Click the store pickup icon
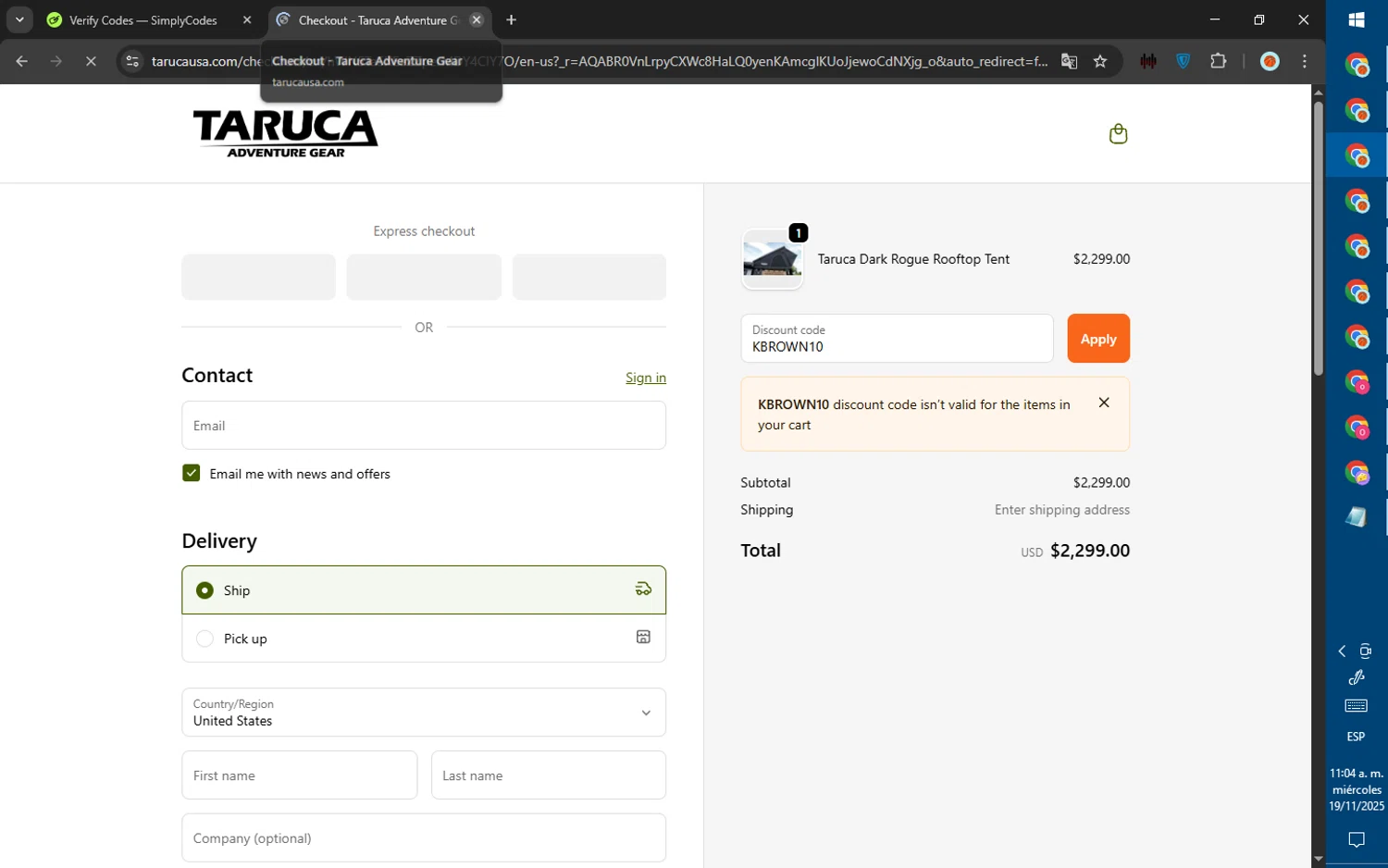The height and width of the screenshot is (868, 1388). pyautogui.click(x=643, y=638)
